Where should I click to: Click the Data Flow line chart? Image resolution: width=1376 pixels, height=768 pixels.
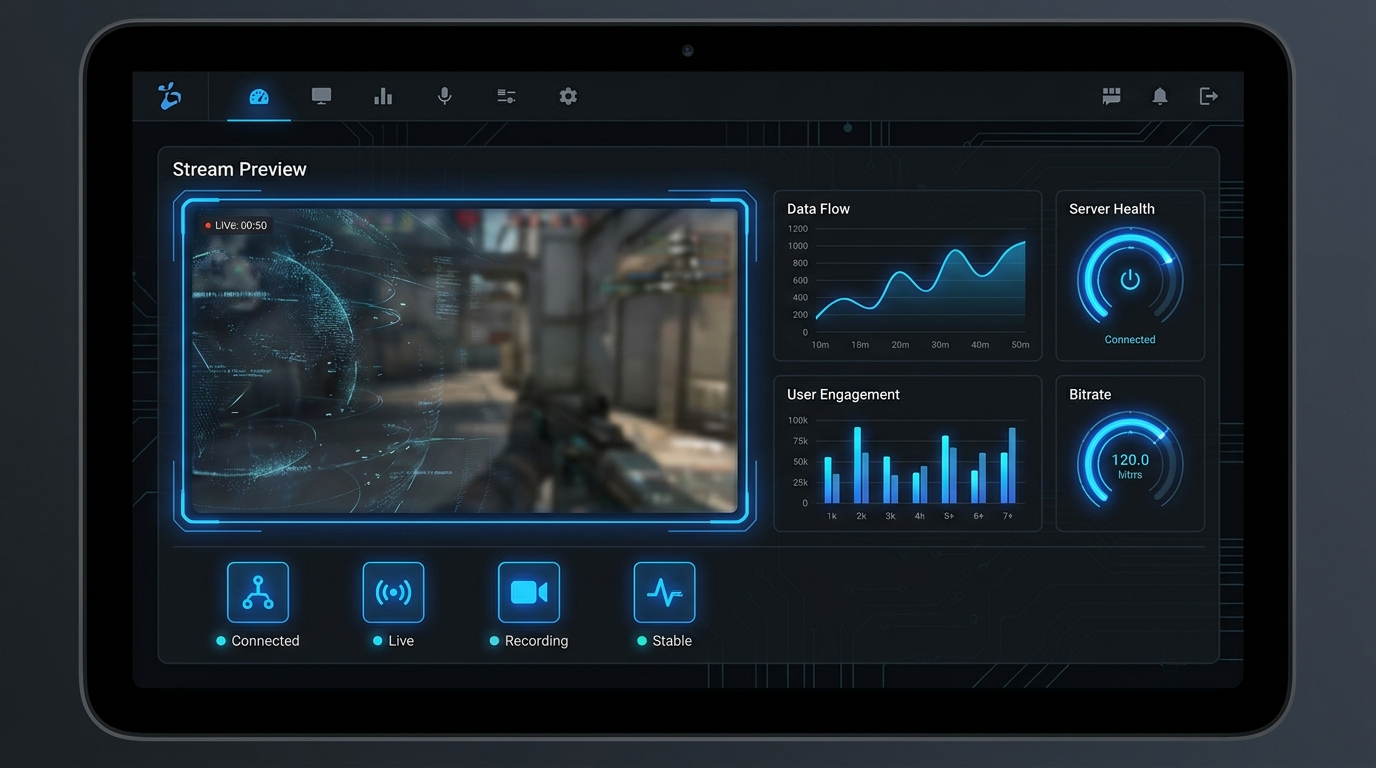[x=920, y=287]
